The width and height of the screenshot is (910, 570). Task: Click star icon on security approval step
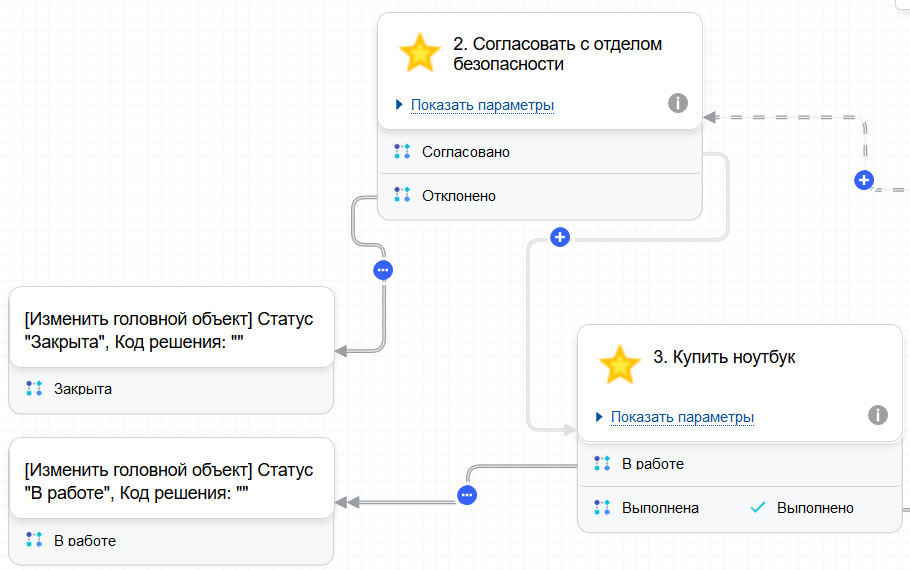[419, 54]
